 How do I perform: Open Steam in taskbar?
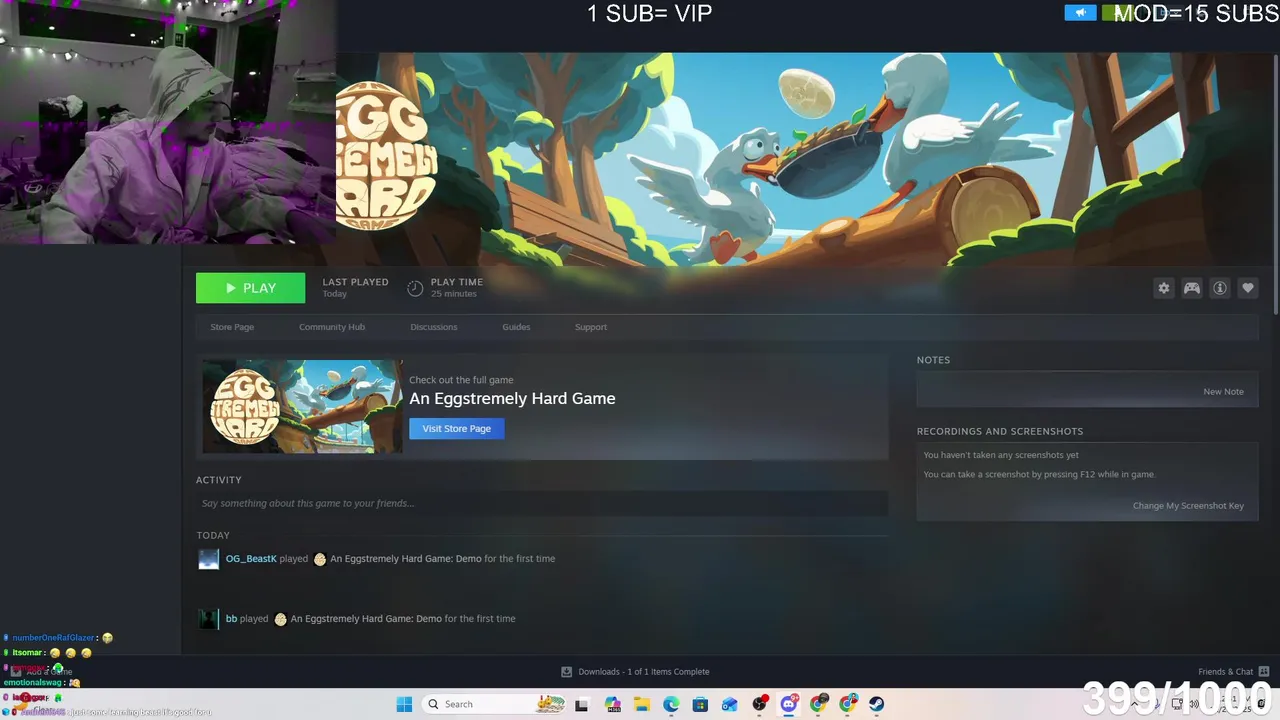tap(877, 704)
